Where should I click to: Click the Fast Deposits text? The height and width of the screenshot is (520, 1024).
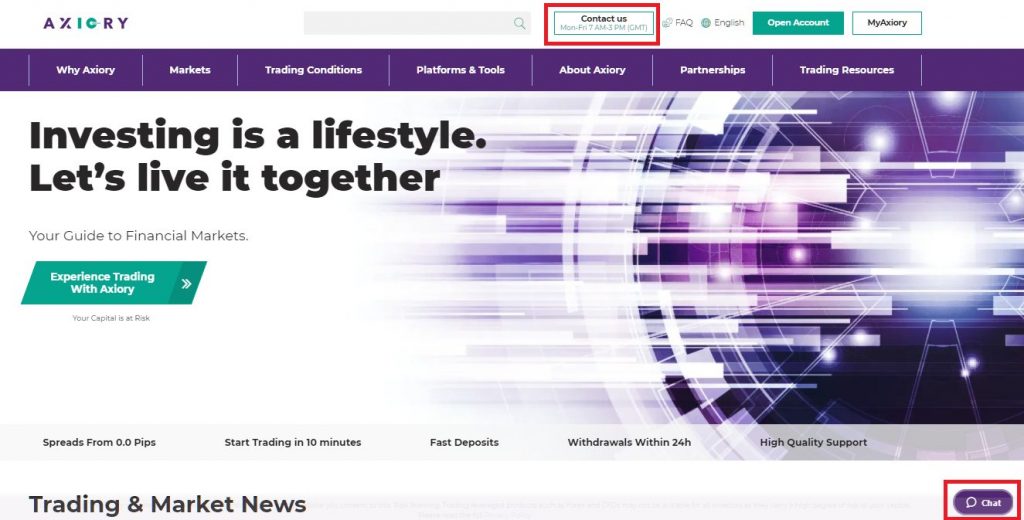coord(464,442)
